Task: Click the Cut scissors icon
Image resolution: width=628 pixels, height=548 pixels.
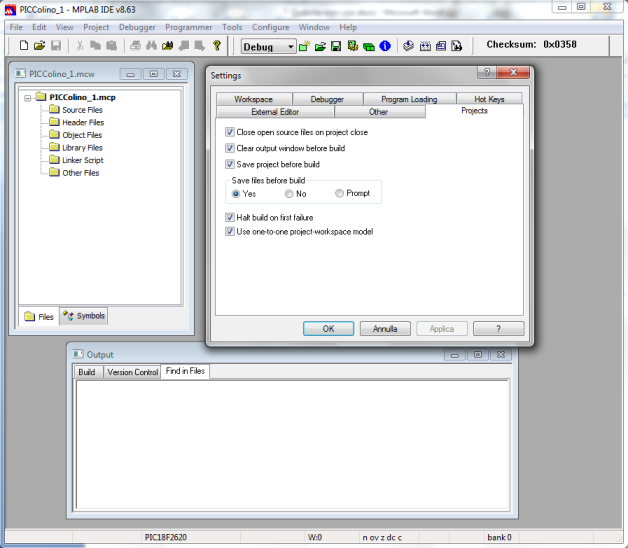Action: 80,46
